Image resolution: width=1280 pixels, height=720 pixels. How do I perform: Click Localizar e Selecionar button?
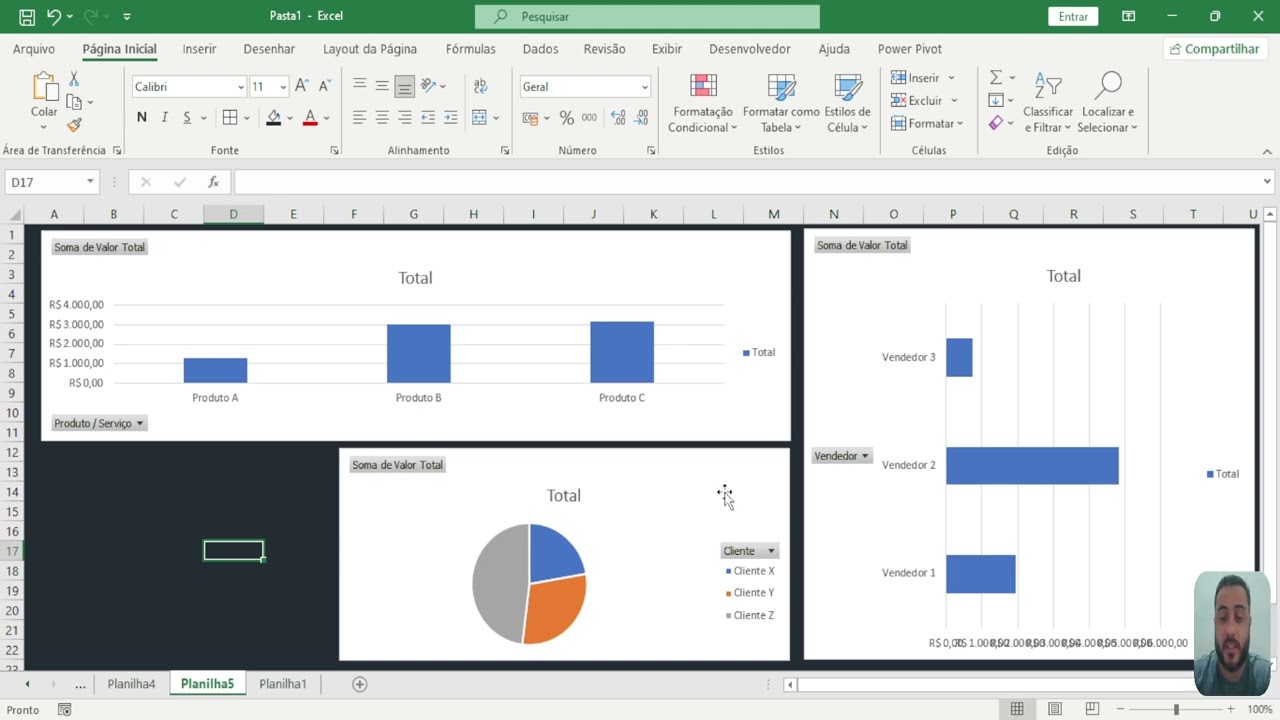coord(1108,104)
